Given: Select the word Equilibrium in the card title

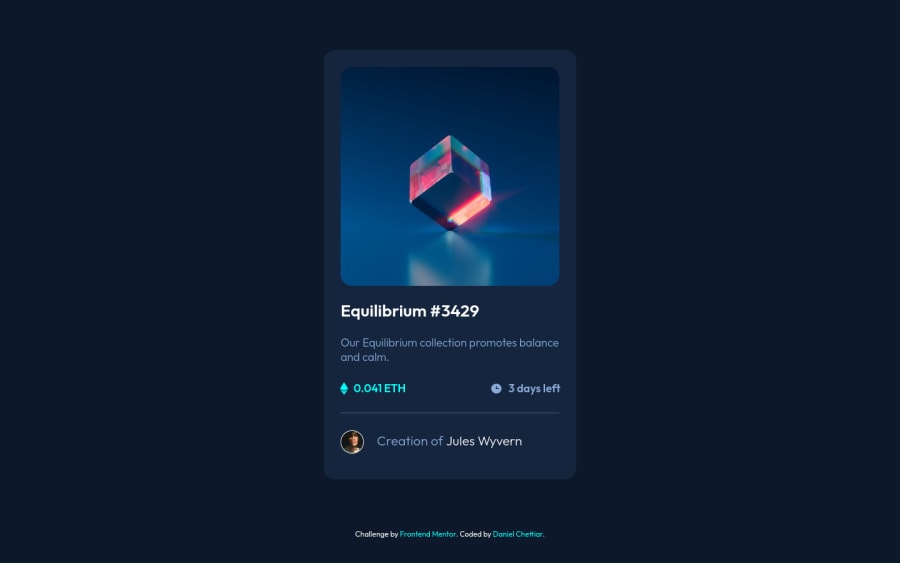Looking at the screenshot, I should click(x=383, y=311).
